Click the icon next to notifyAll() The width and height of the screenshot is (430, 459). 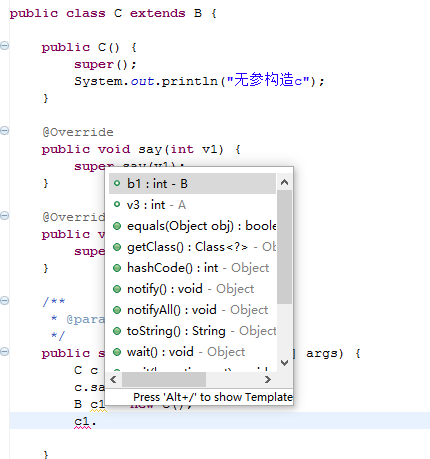tap(117, 310)
